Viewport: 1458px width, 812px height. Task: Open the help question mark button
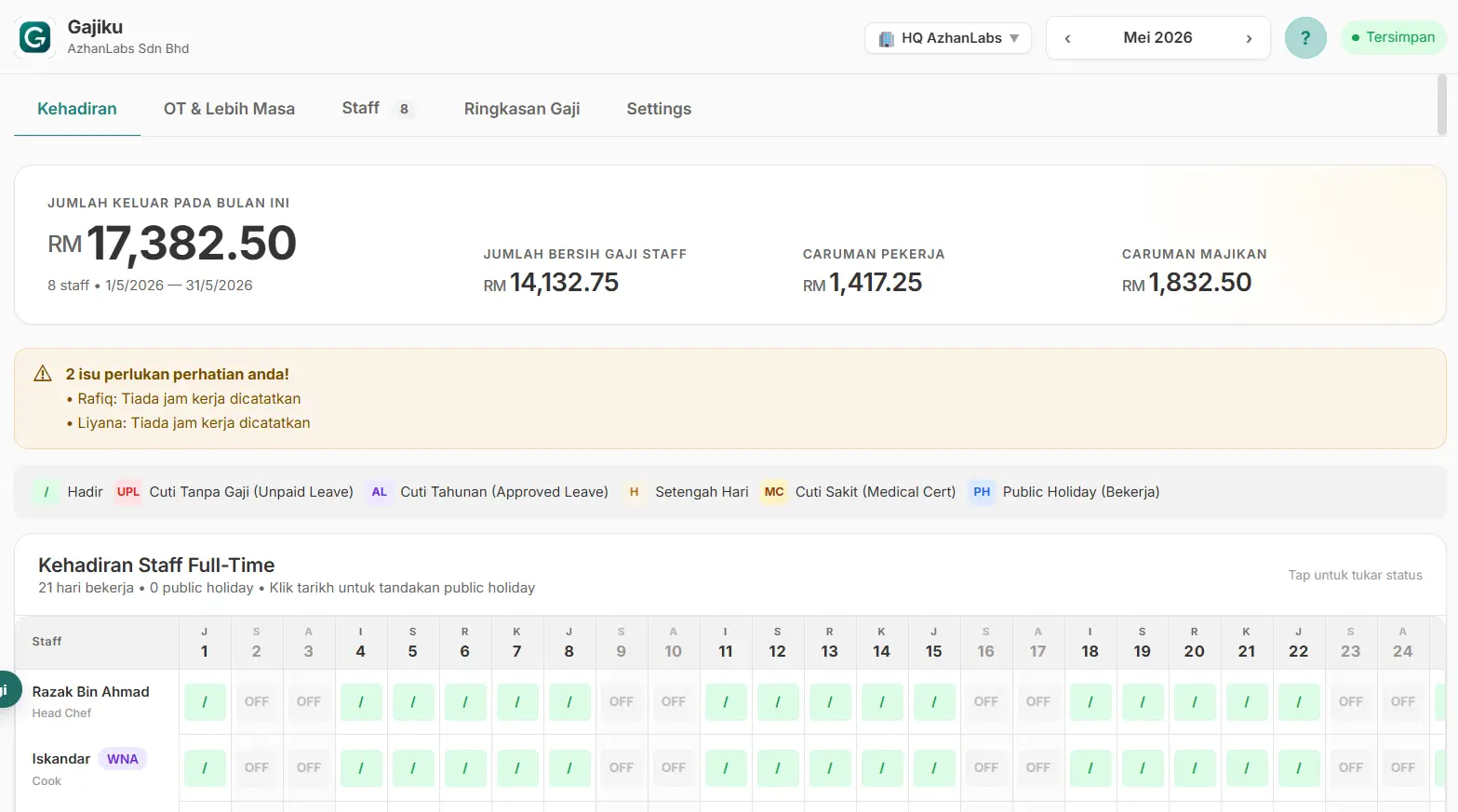tap(1305, 38)
